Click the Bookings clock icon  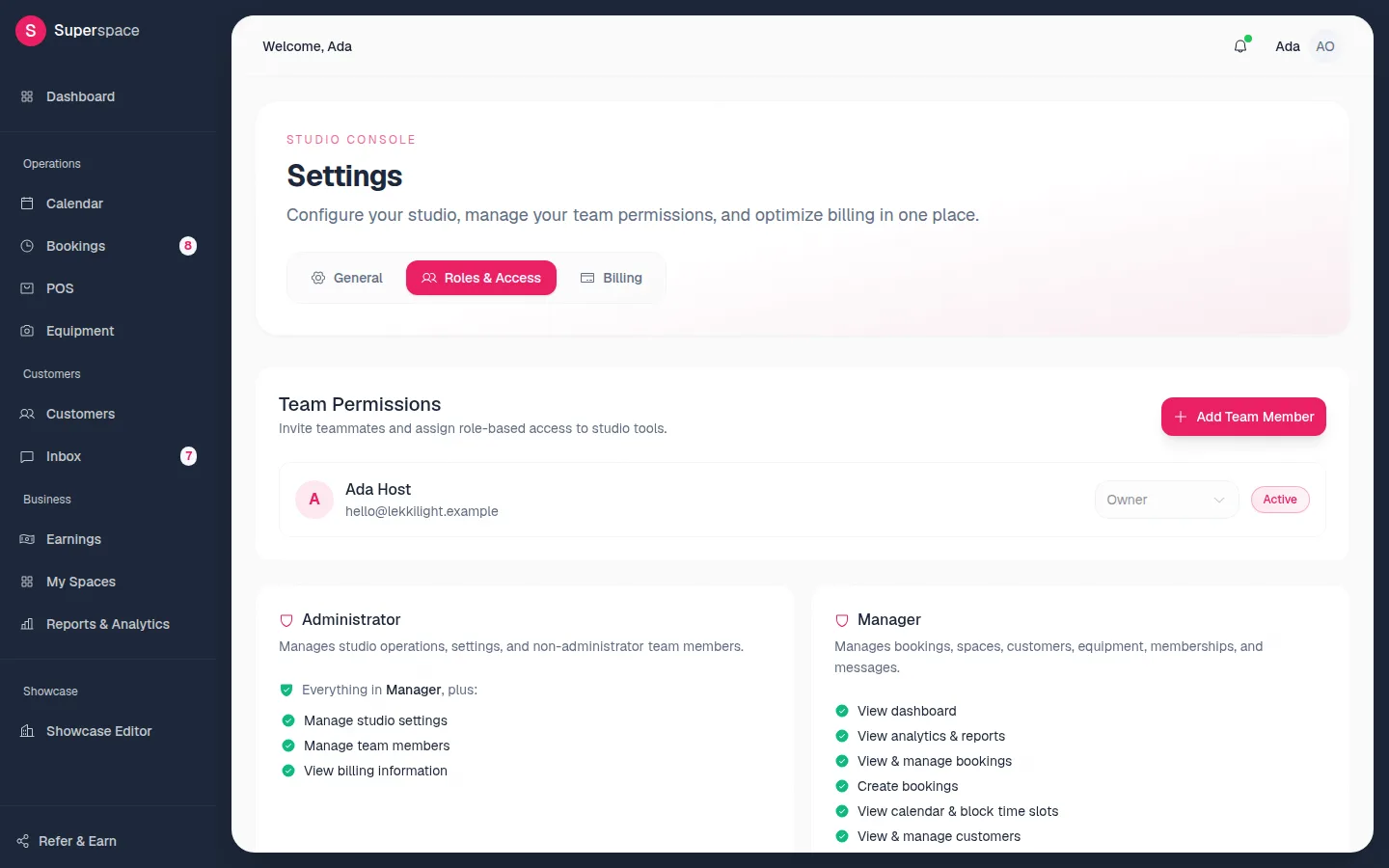27,246
